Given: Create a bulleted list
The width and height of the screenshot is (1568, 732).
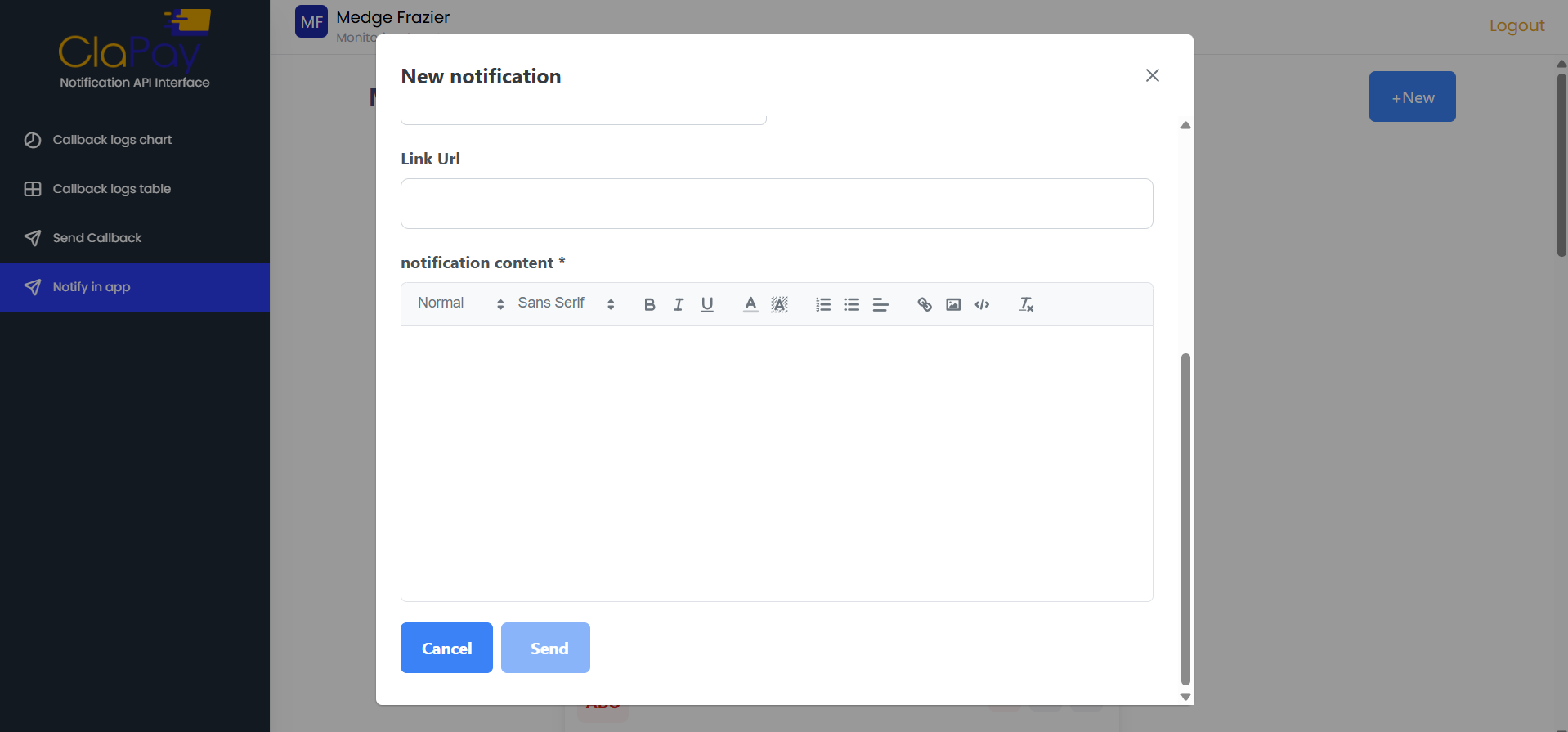Looking at the screenshot, I should (852, 304).
